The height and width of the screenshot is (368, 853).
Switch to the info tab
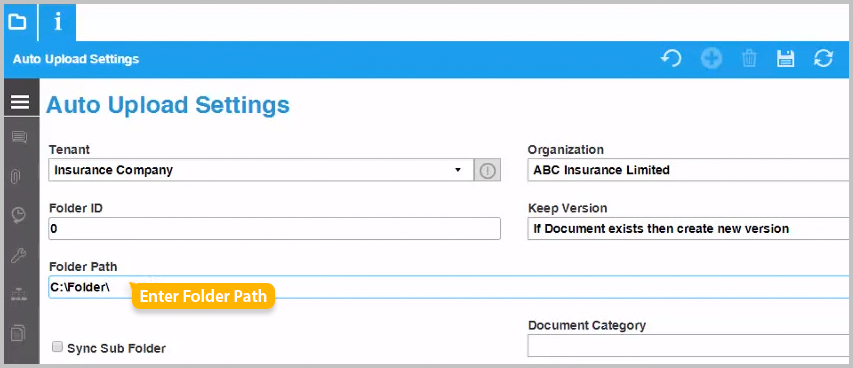pos(57,22)
